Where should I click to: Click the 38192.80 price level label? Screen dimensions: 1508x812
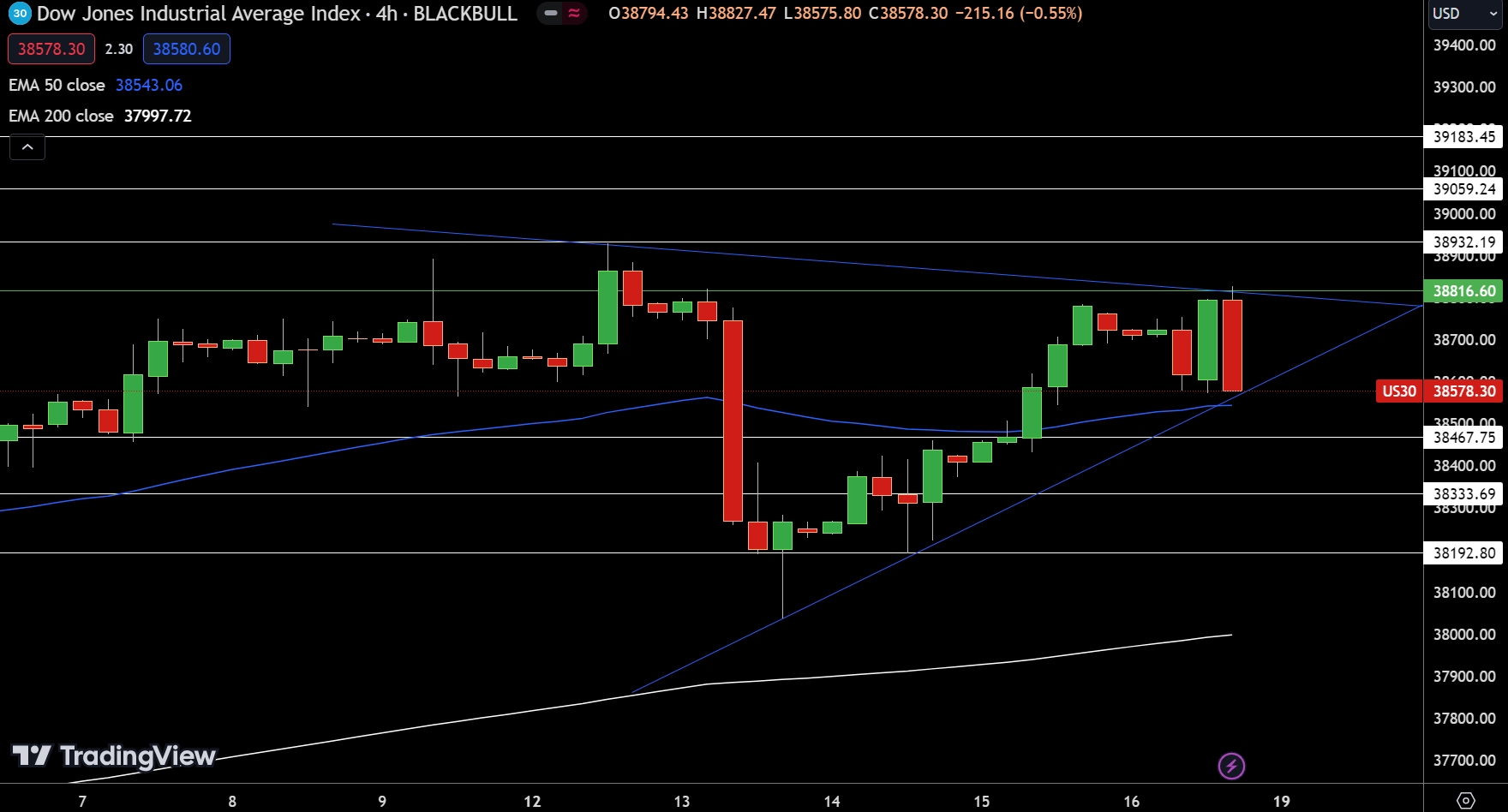[1463, 553]
